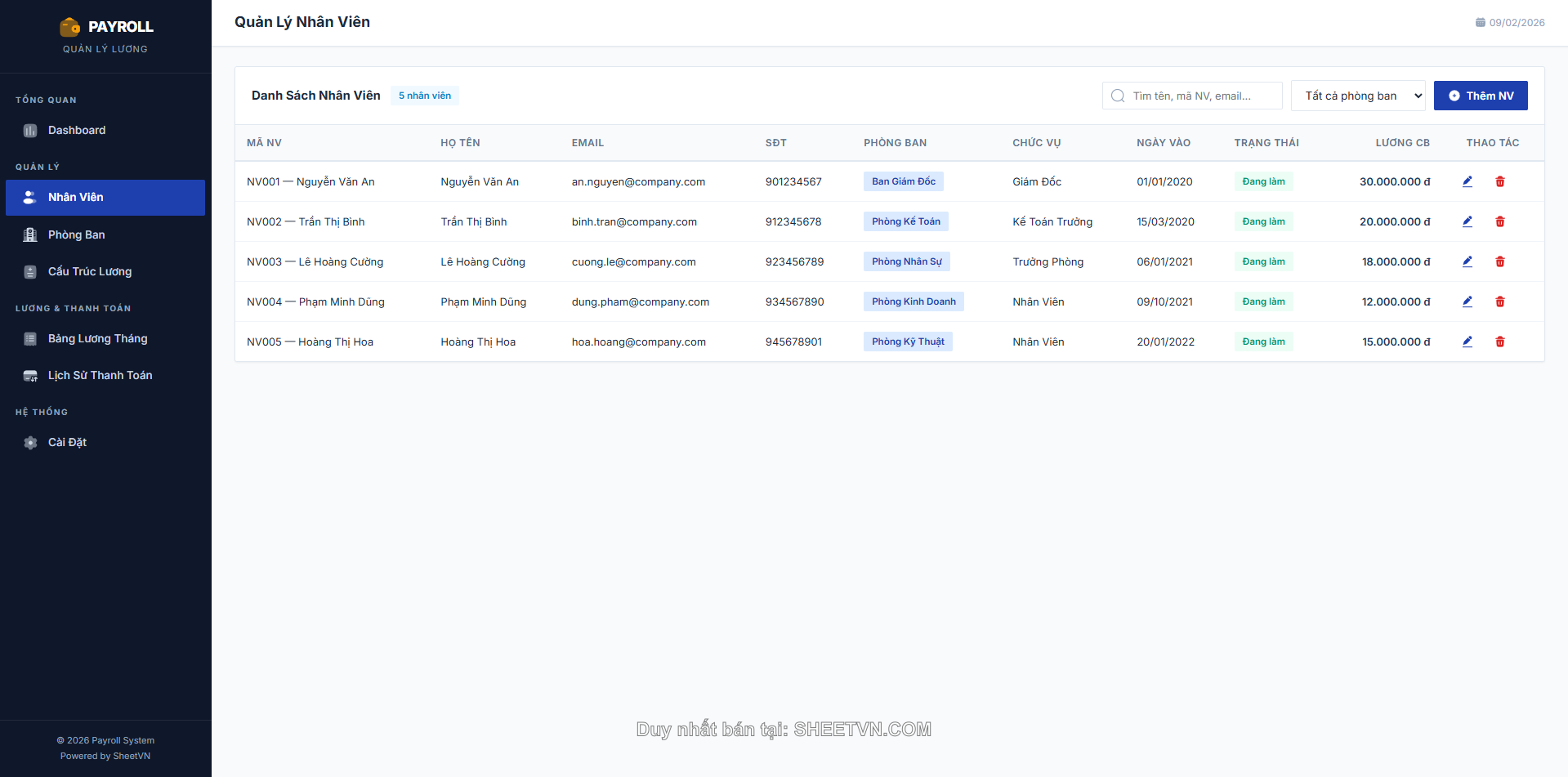Click the 'Phòng Kế Toán' department badge
1568x777 pixels.
[905, 221]
